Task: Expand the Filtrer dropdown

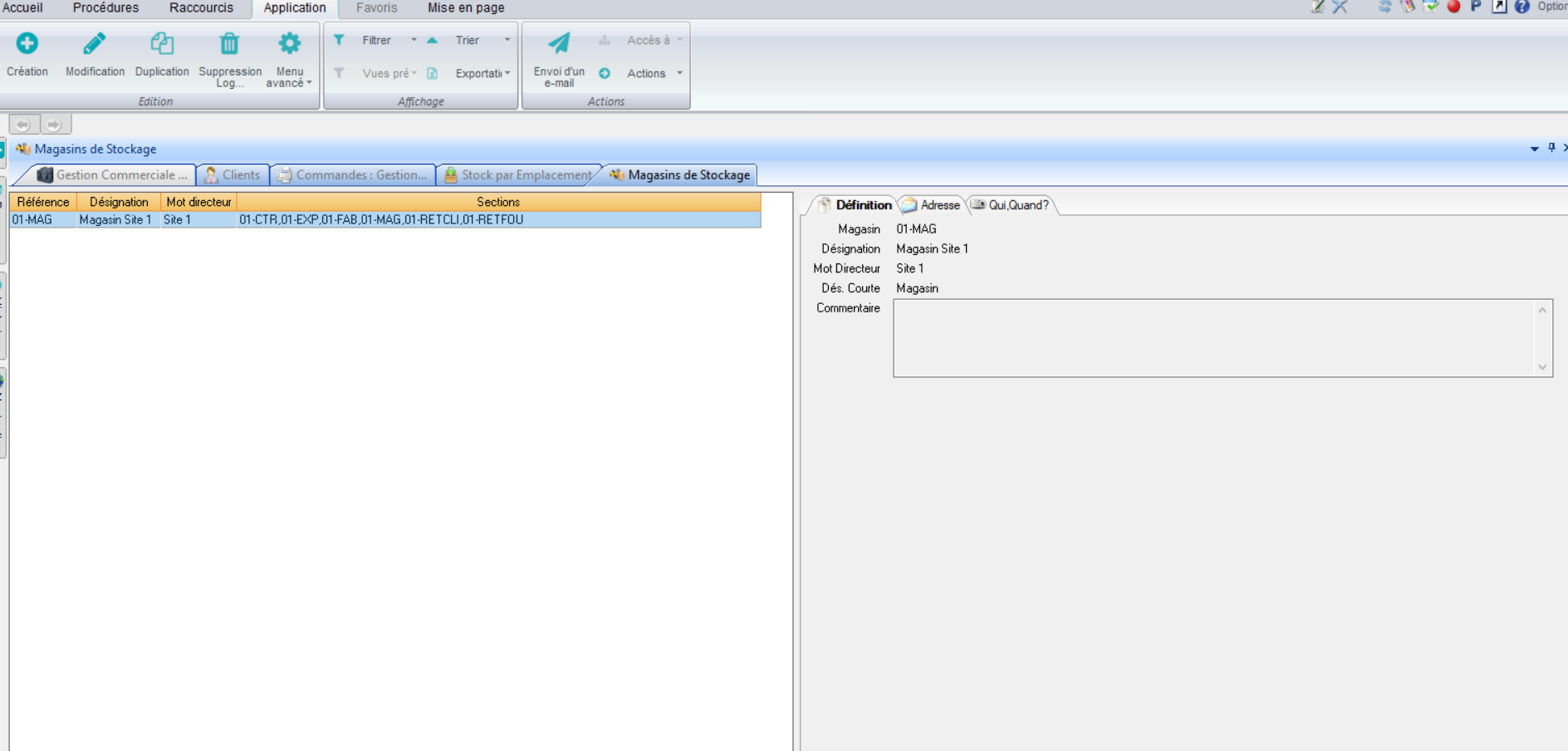Action: pos(414,40)
